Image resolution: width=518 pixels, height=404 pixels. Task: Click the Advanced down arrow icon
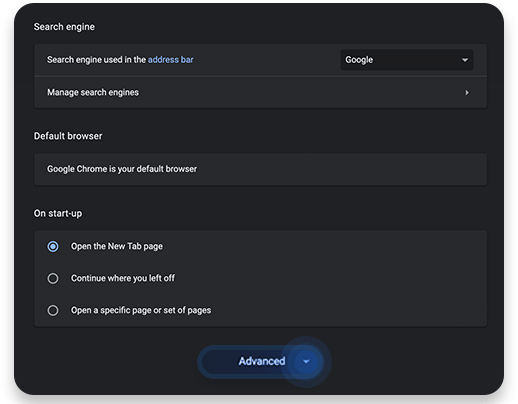pos(306,362)
